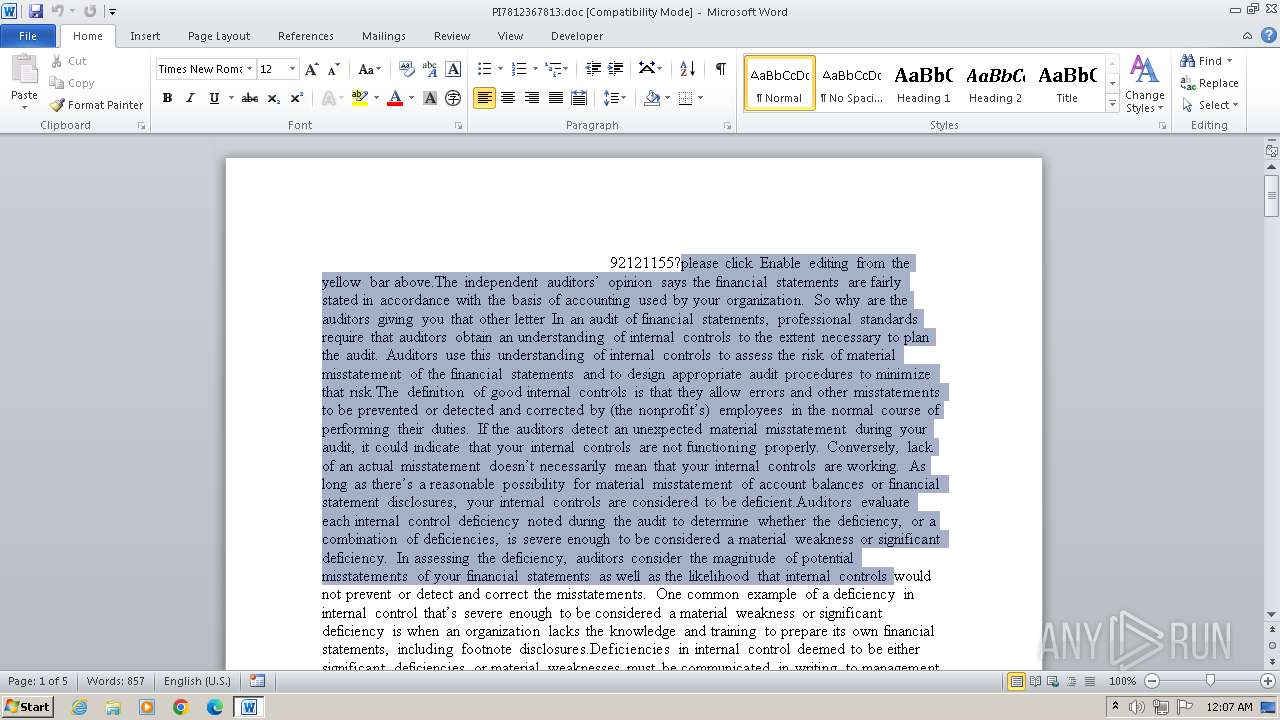The height and width of the screenshot is (720, 1280).
Task: Open the File tab
Action: coord(28,36)
